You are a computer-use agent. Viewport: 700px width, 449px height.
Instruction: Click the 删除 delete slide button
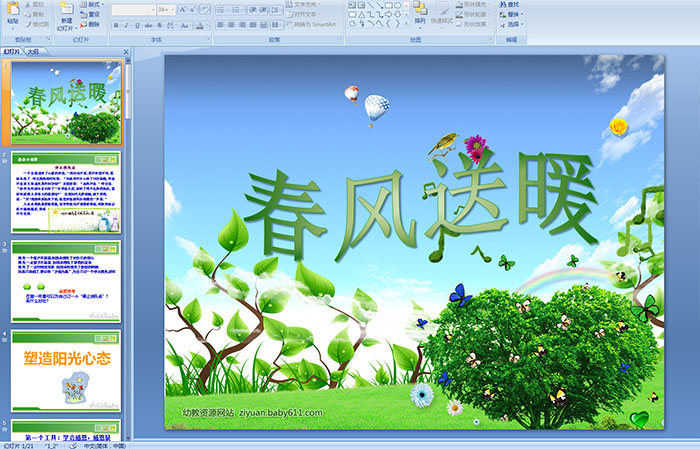pyautogui.click(x=90, y=24)
